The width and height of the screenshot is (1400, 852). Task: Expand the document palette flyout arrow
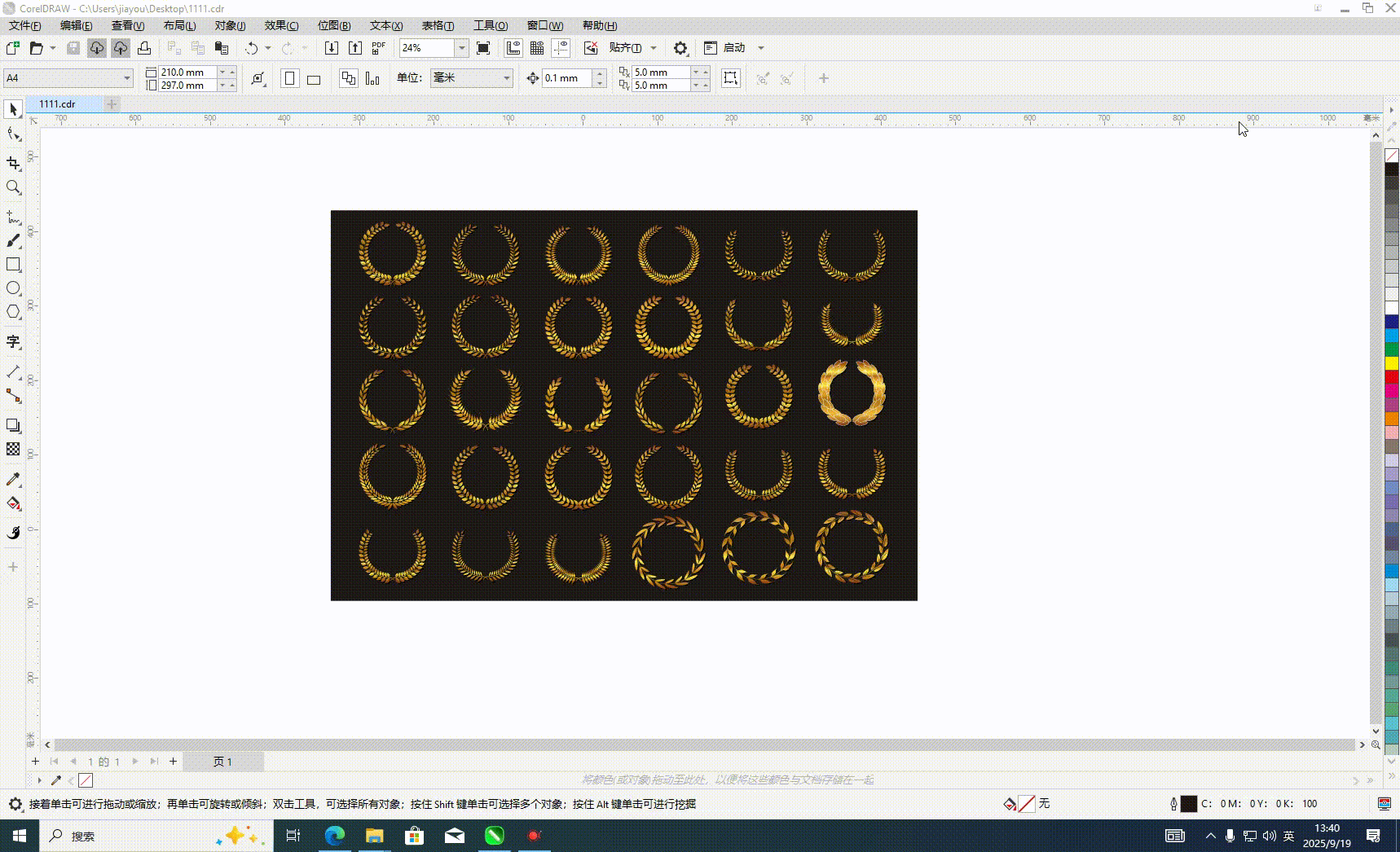tap(38, 780)
